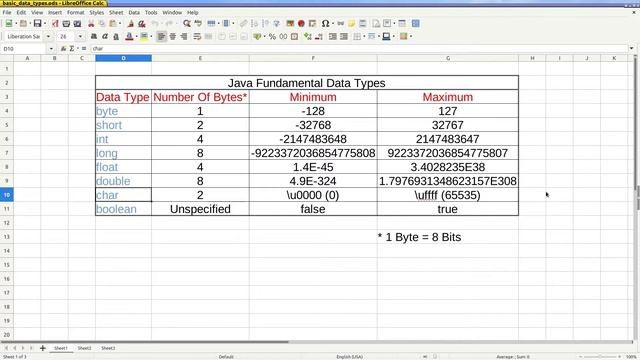640x360 pixels.
Task: Click the Increase Indent icon
Action: (333, 37)
